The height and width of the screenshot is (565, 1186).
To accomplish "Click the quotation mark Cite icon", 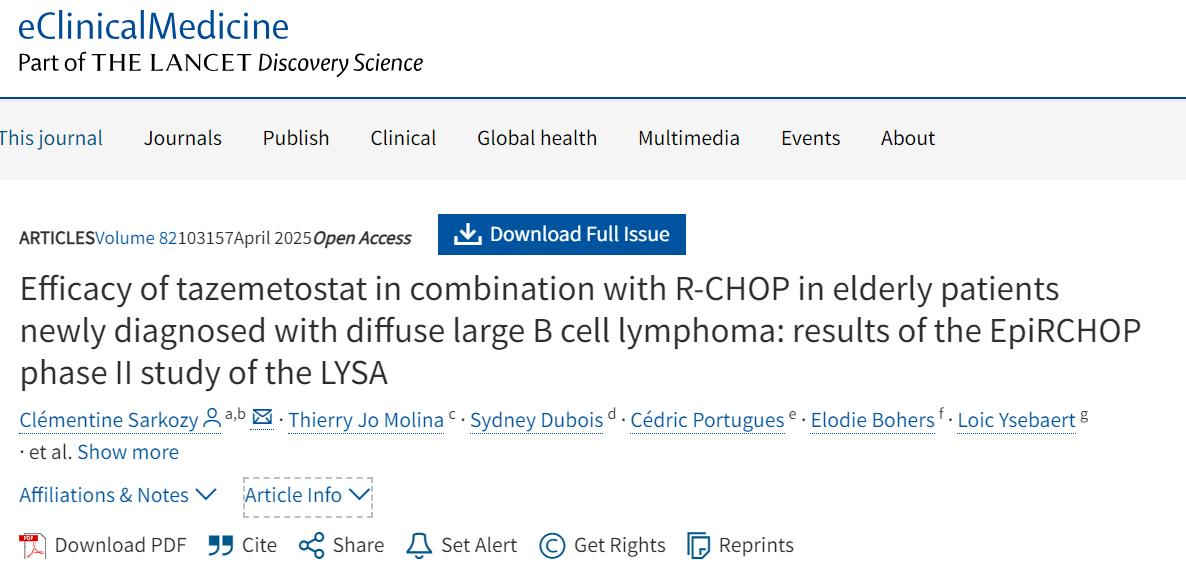I will (220, 545).
